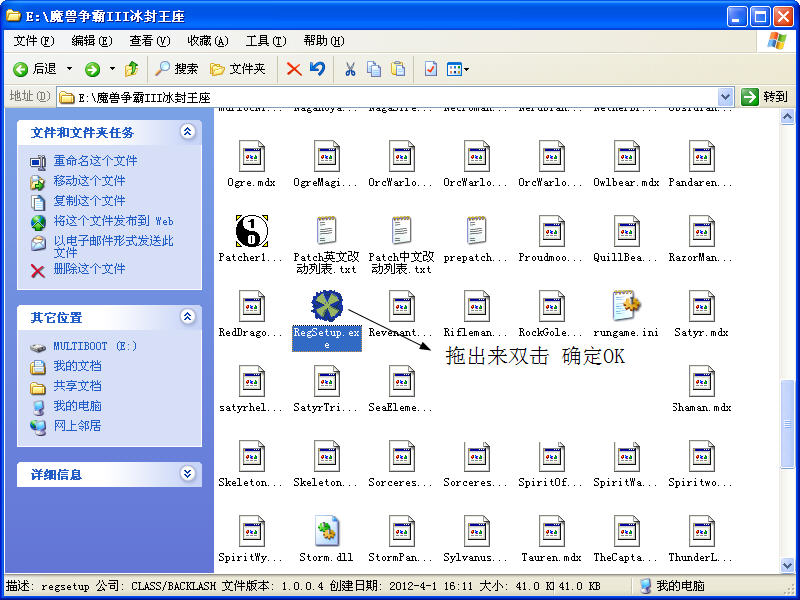This screenshot has width=800, height=600.
Task: Click the scrollbar up arrow
Action: [x=788, y=117]
